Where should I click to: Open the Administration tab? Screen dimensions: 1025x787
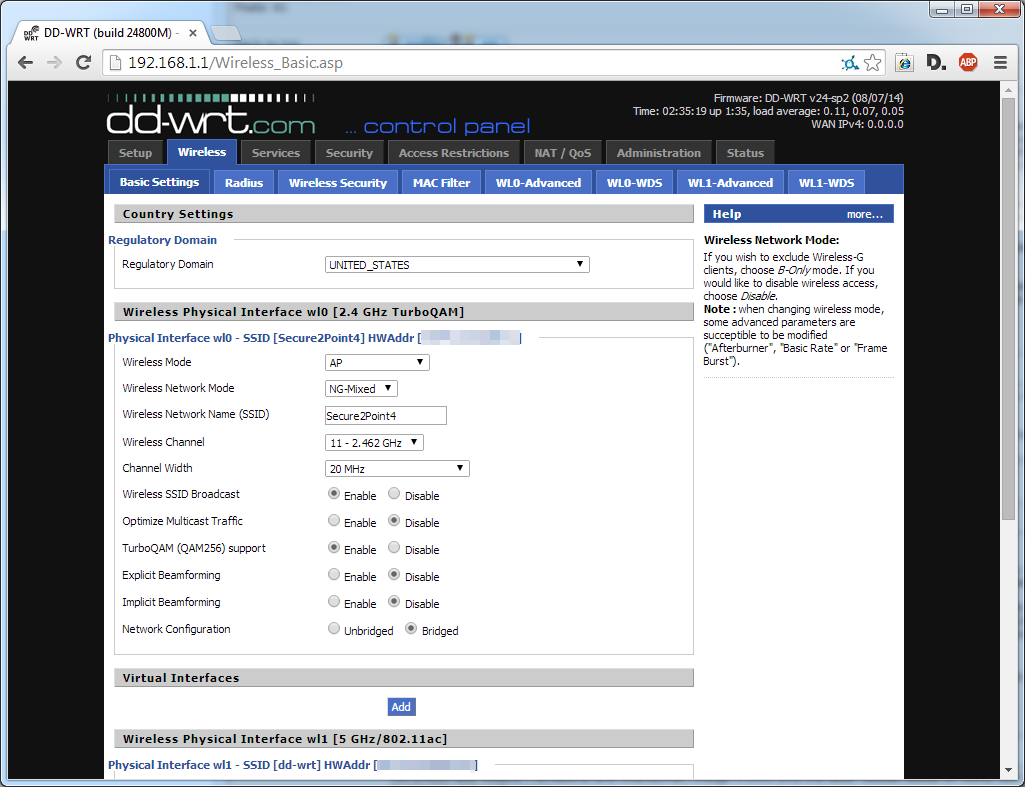pos(658,153)
